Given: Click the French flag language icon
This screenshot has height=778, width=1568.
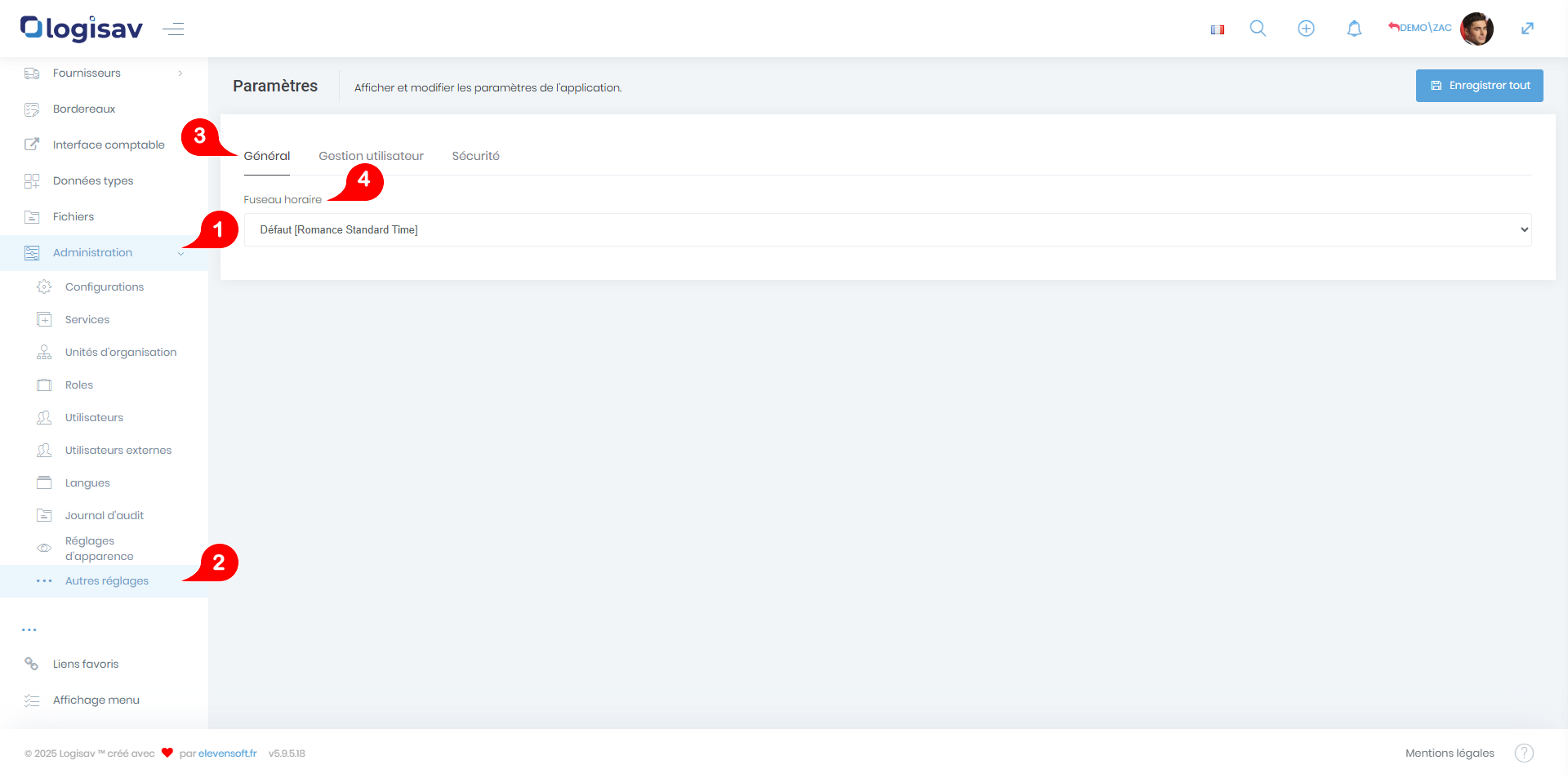Looking at the screenshot, I should pyautogui.click(x=1218, y=29).
